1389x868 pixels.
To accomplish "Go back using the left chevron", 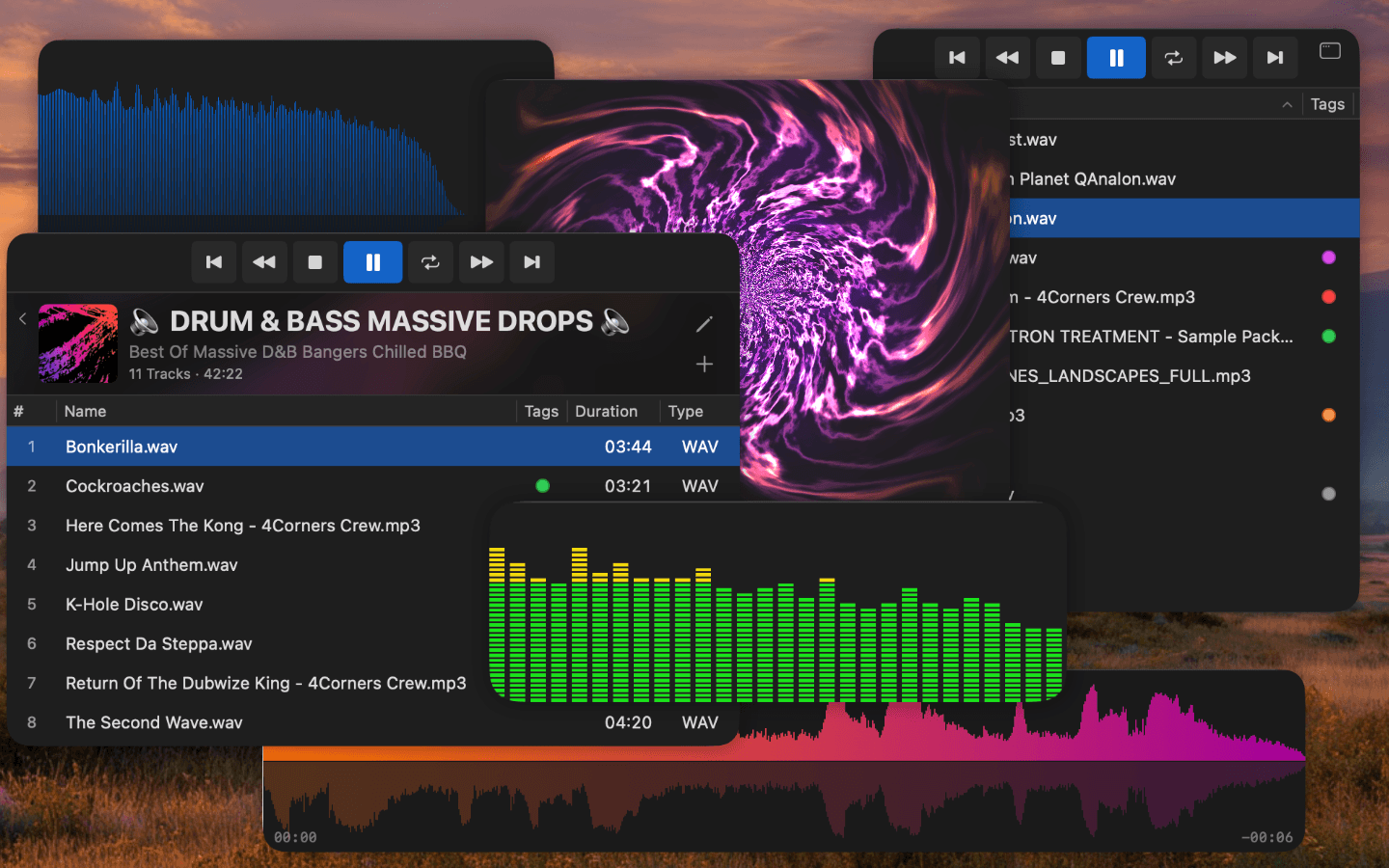I will pyautogui.click(x=22, y=318).
